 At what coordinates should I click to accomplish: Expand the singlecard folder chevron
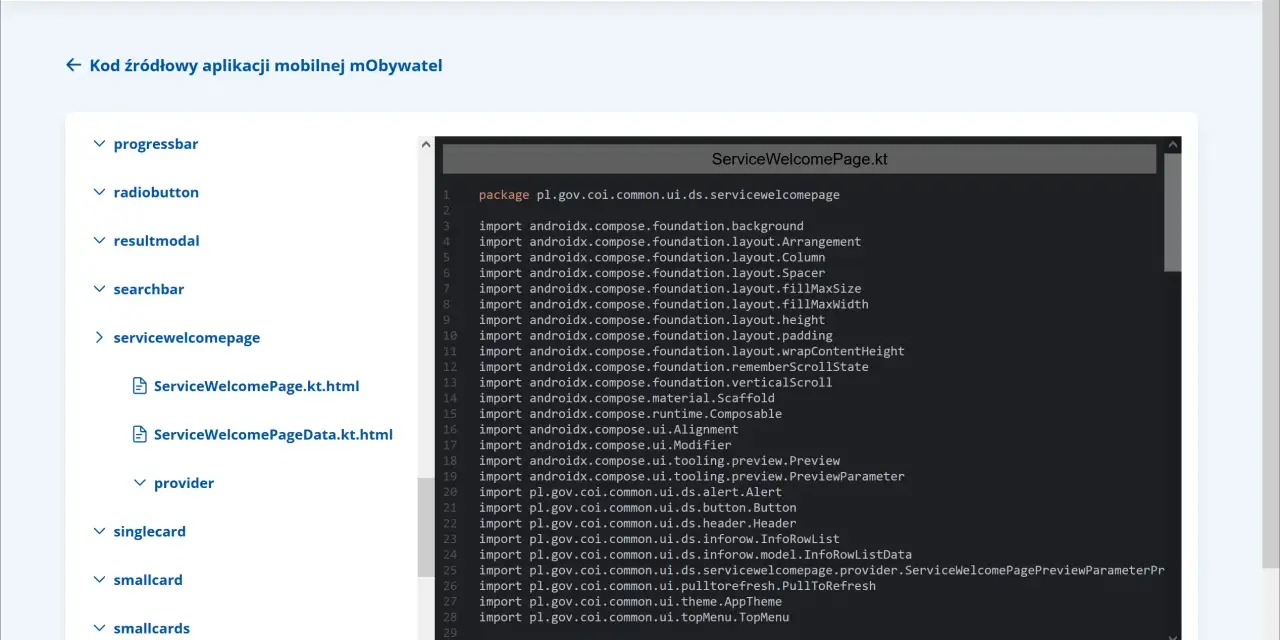[x=99, y=531]
